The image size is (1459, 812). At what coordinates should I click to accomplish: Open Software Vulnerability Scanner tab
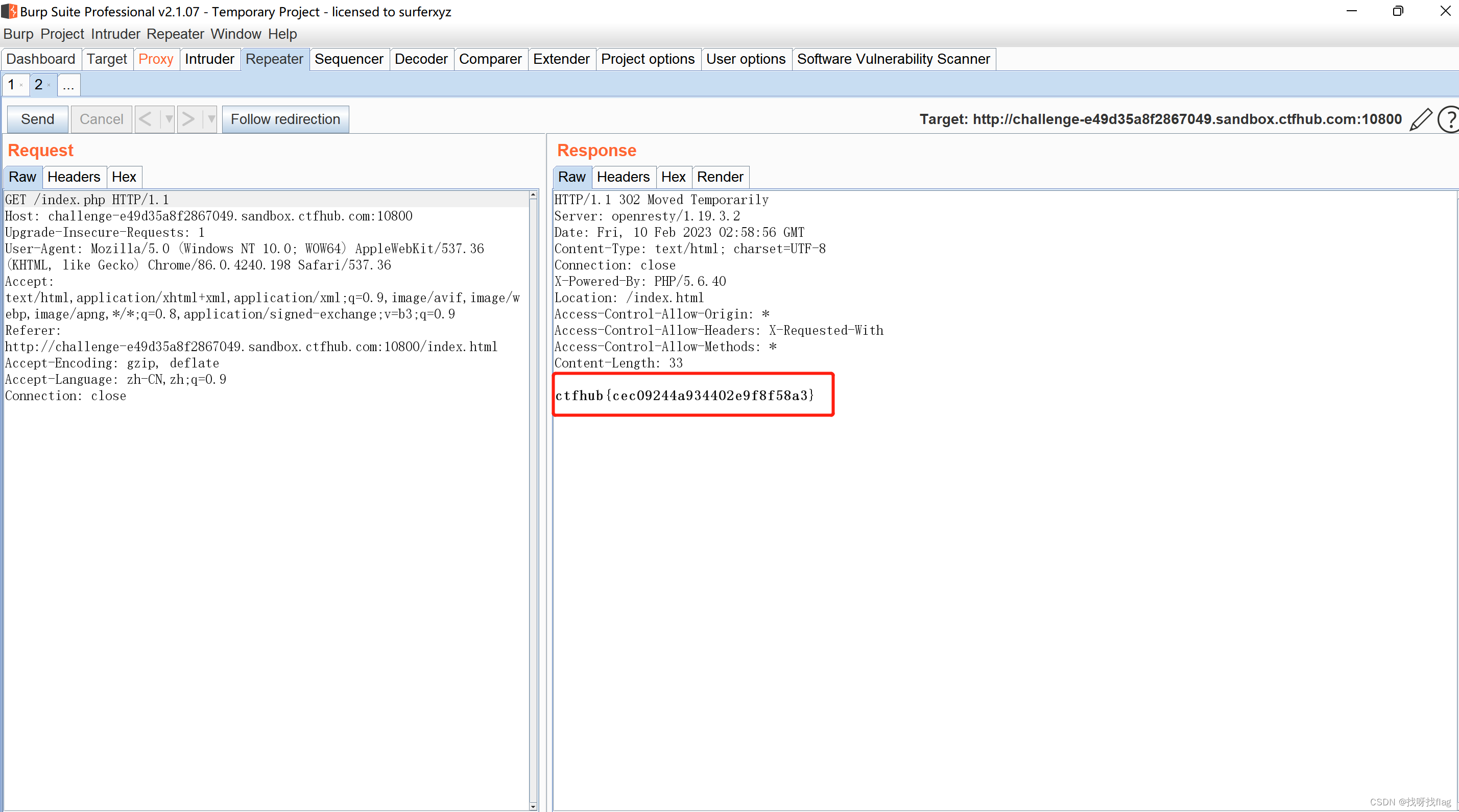[x=893, y=59]
